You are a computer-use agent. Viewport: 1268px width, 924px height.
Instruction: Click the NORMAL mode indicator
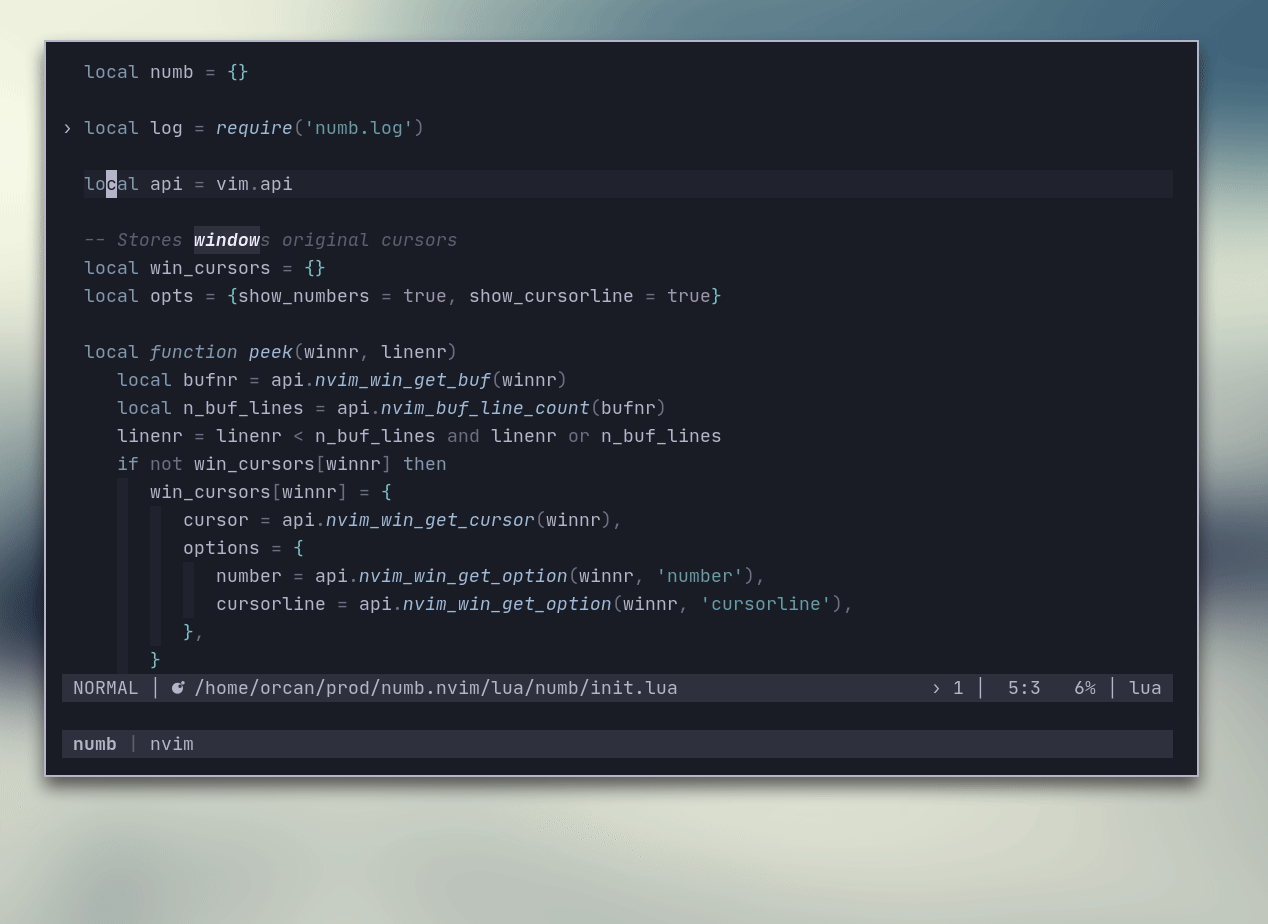click(106, 688)
